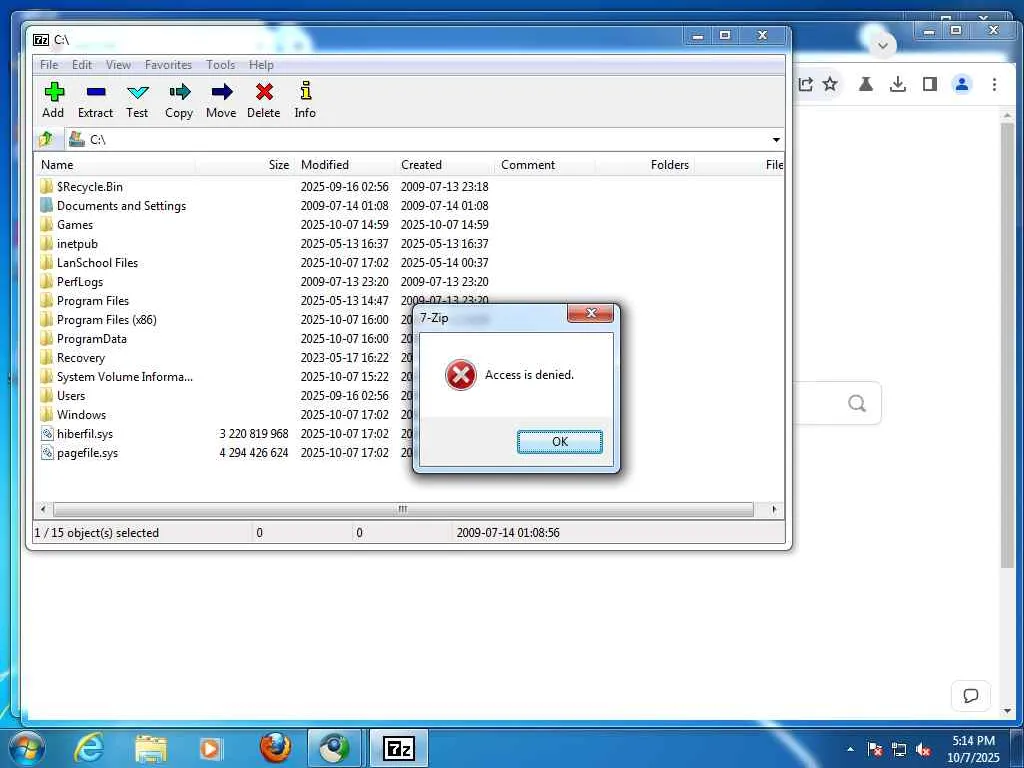The width and height of the screenshot is (1024, 768).
Task: Select the Games folder
Action: tap(74, 225)
